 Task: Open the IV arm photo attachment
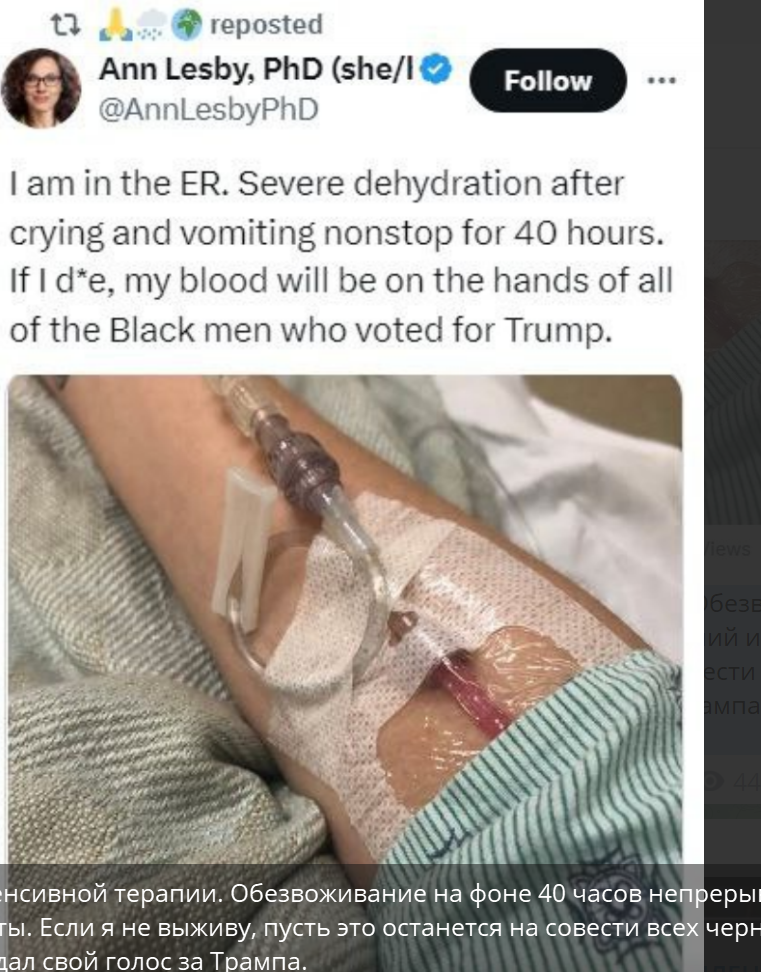click(x=345, y=620)
